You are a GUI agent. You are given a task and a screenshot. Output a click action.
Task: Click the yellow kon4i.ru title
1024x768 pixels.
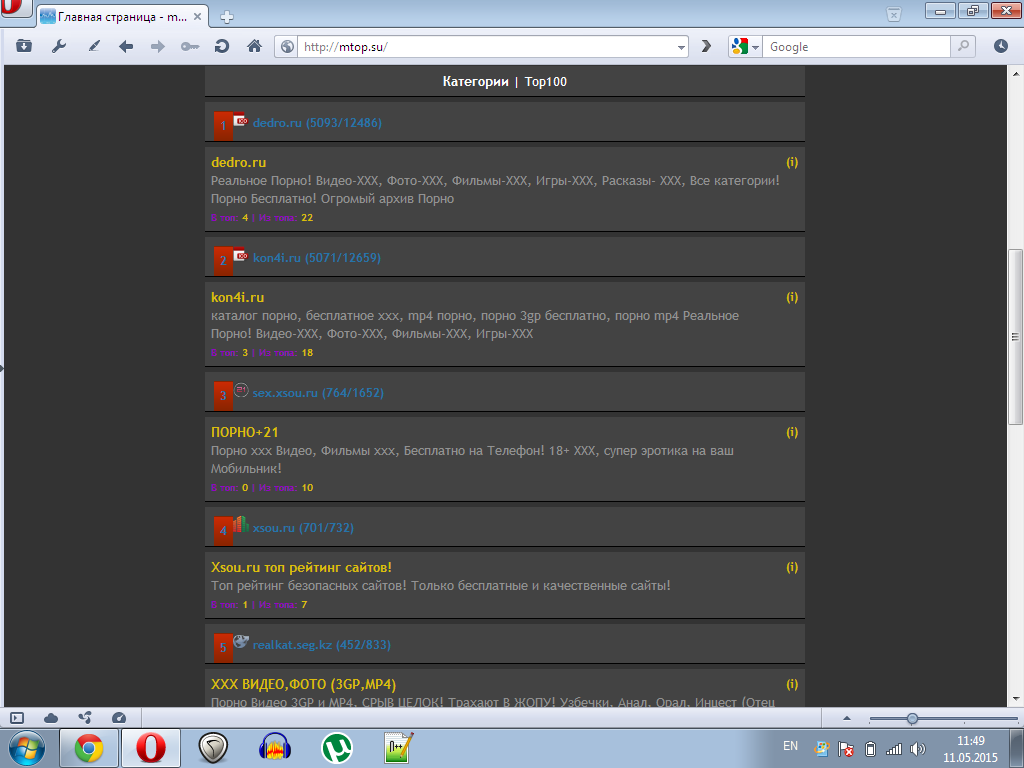point(238,297)
